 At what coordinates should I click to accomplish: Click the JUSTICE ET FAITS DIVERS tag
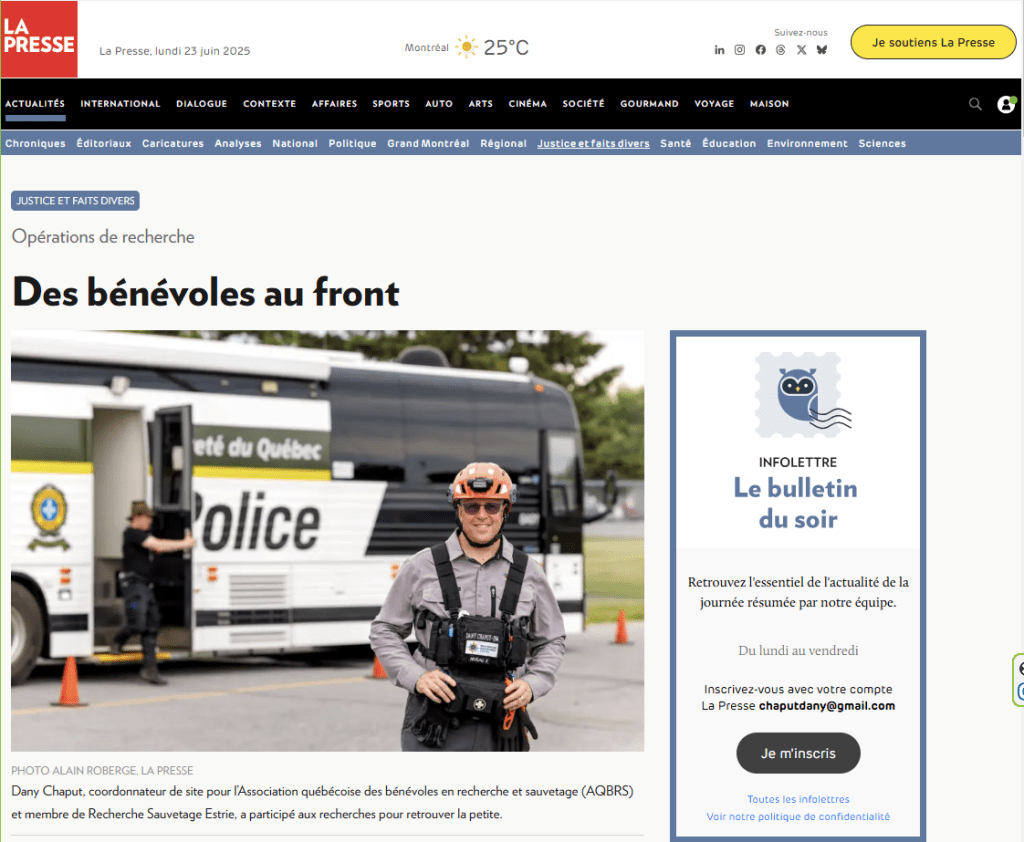point(75,201)
